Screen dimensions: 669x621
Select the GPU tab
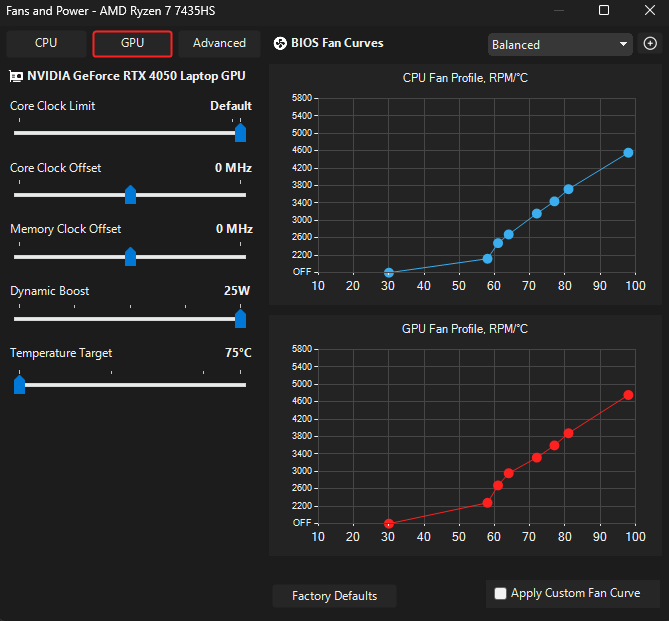tap(132, 43)
